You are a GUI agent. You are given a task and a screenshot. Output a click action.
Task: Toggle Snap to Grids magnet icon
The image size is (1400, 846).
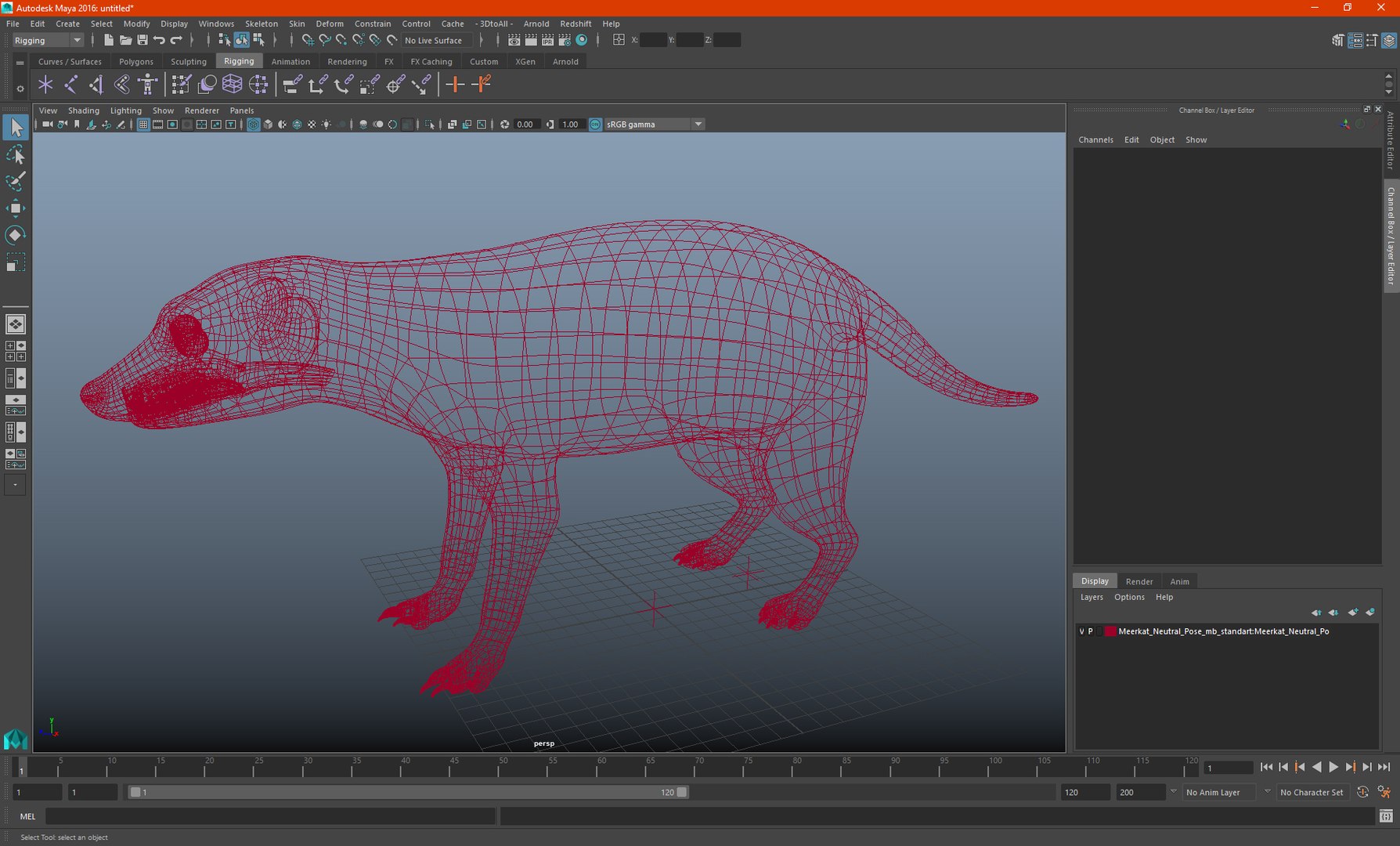click(x=308, y=40)
